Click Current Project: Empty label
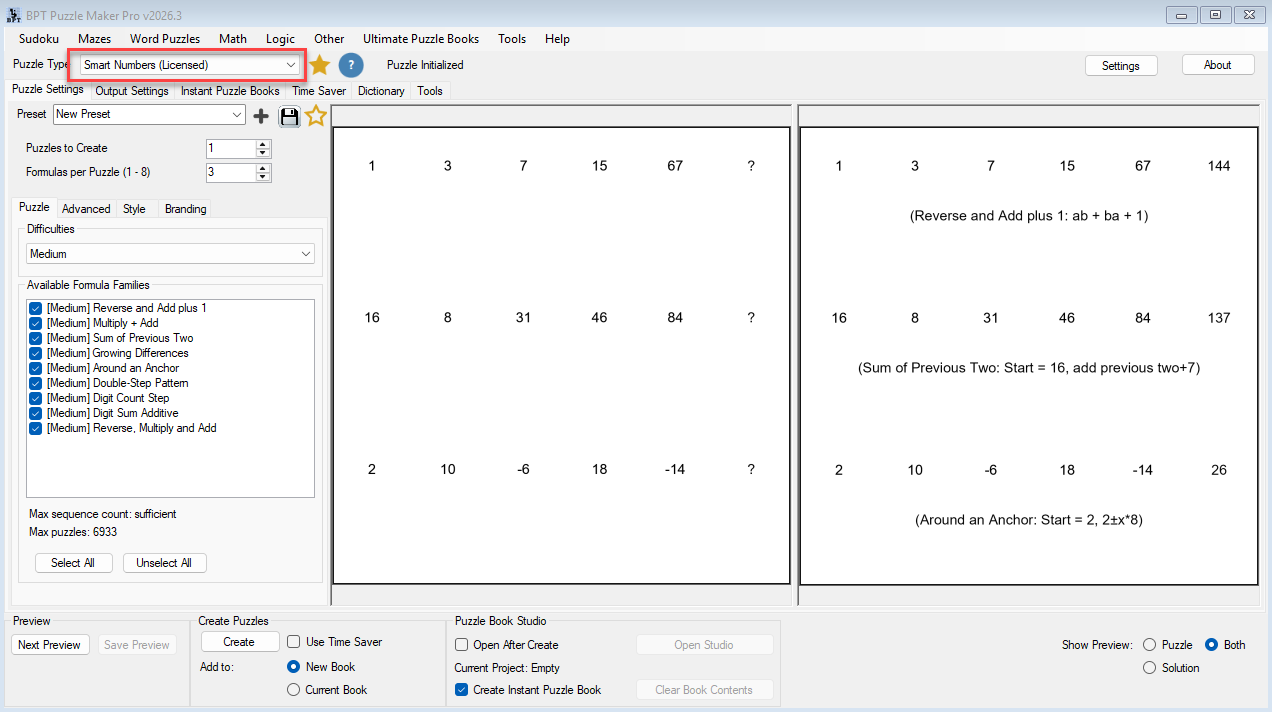Viewport: 1272px width, 712px height. click(507, 668)
